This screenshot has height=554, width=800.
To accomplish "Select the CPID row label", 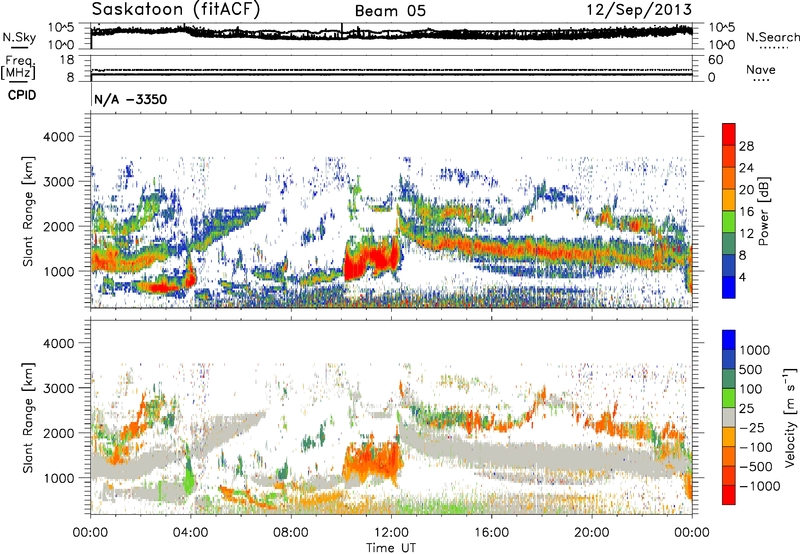I will point(22,95).
